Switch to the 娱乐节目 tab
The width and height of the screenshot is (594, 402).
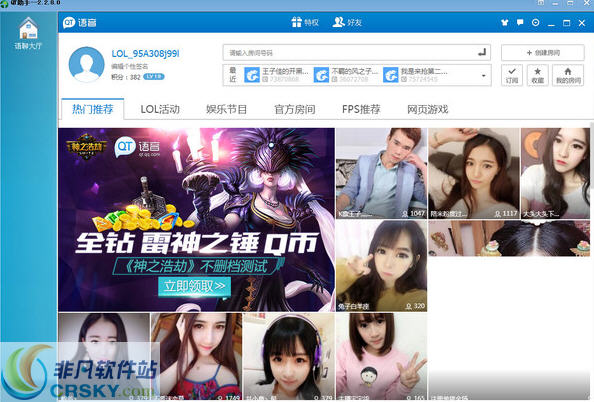click(x=227, y=109)
